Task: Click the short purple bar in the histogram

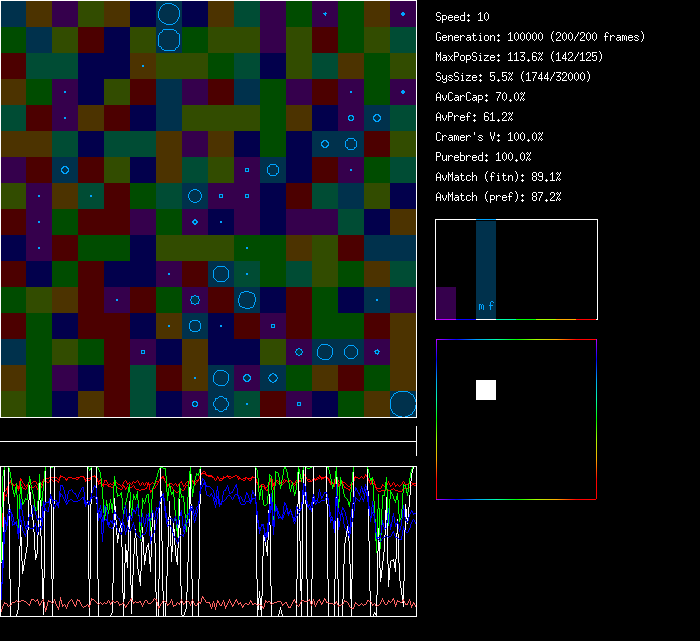Action: click(x=446, y=303)
